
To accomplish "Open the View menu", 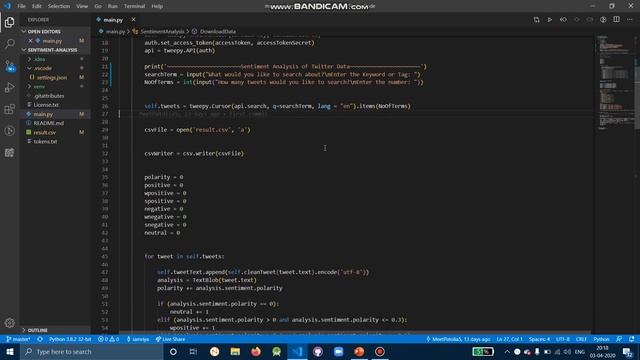I will coord(82,6).
